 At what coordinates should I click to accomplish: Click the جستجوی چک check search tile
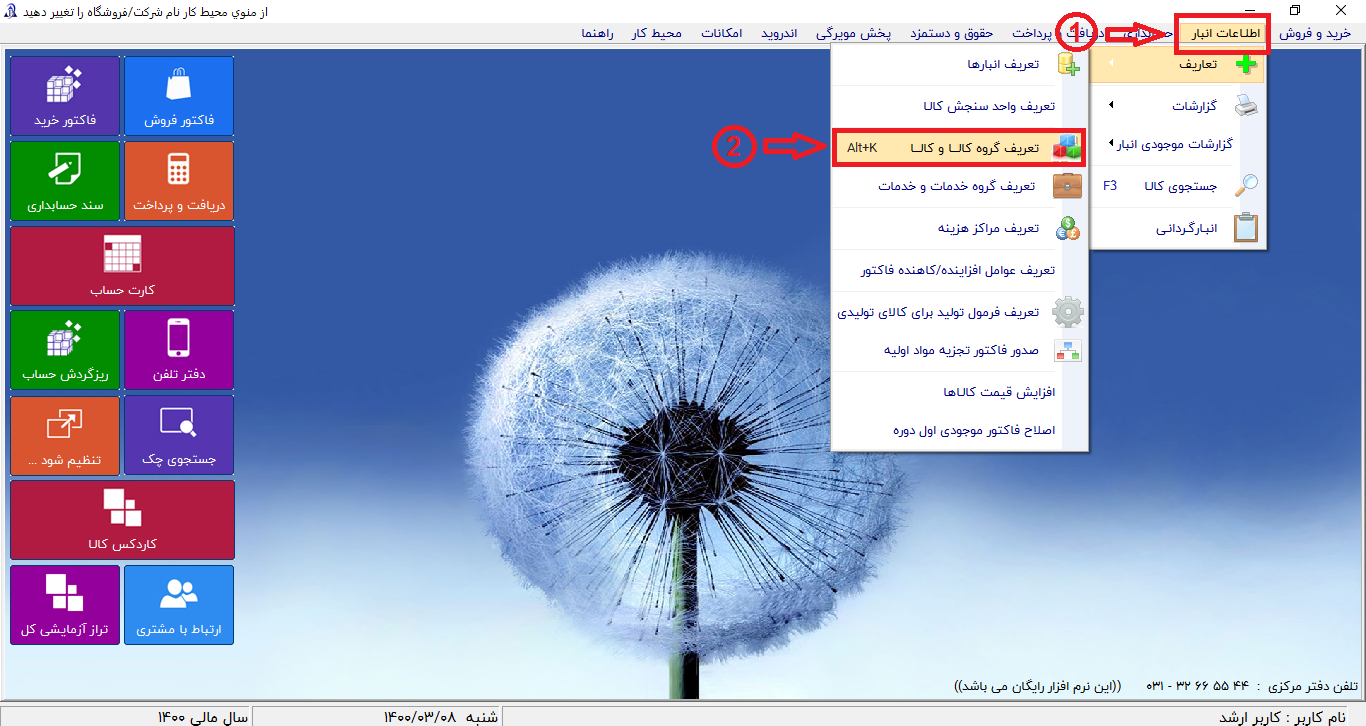pos(179,435)
